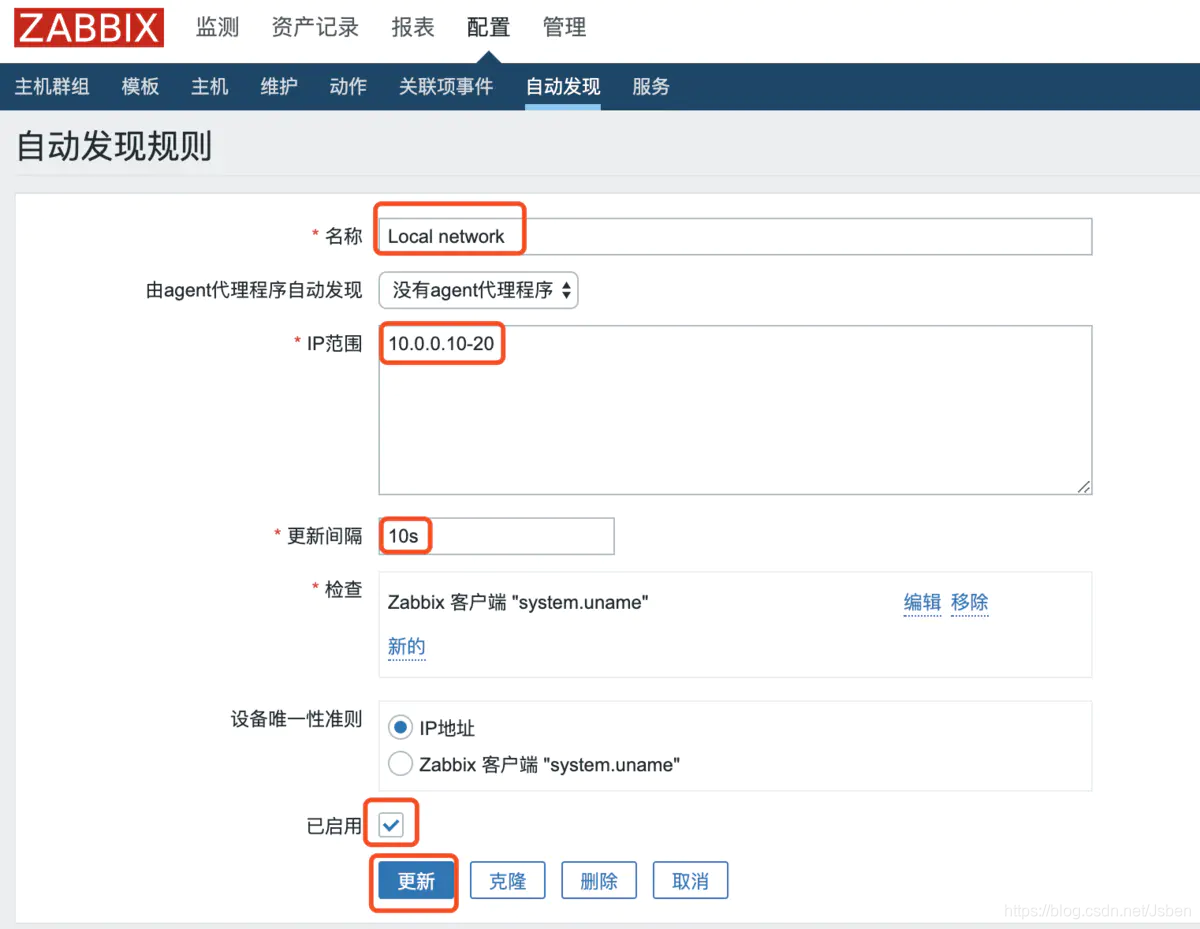Go to 关联项事件 submenu
This screenshot has height=929, width=1200.
pyautogui.click(x=446, y=87)
